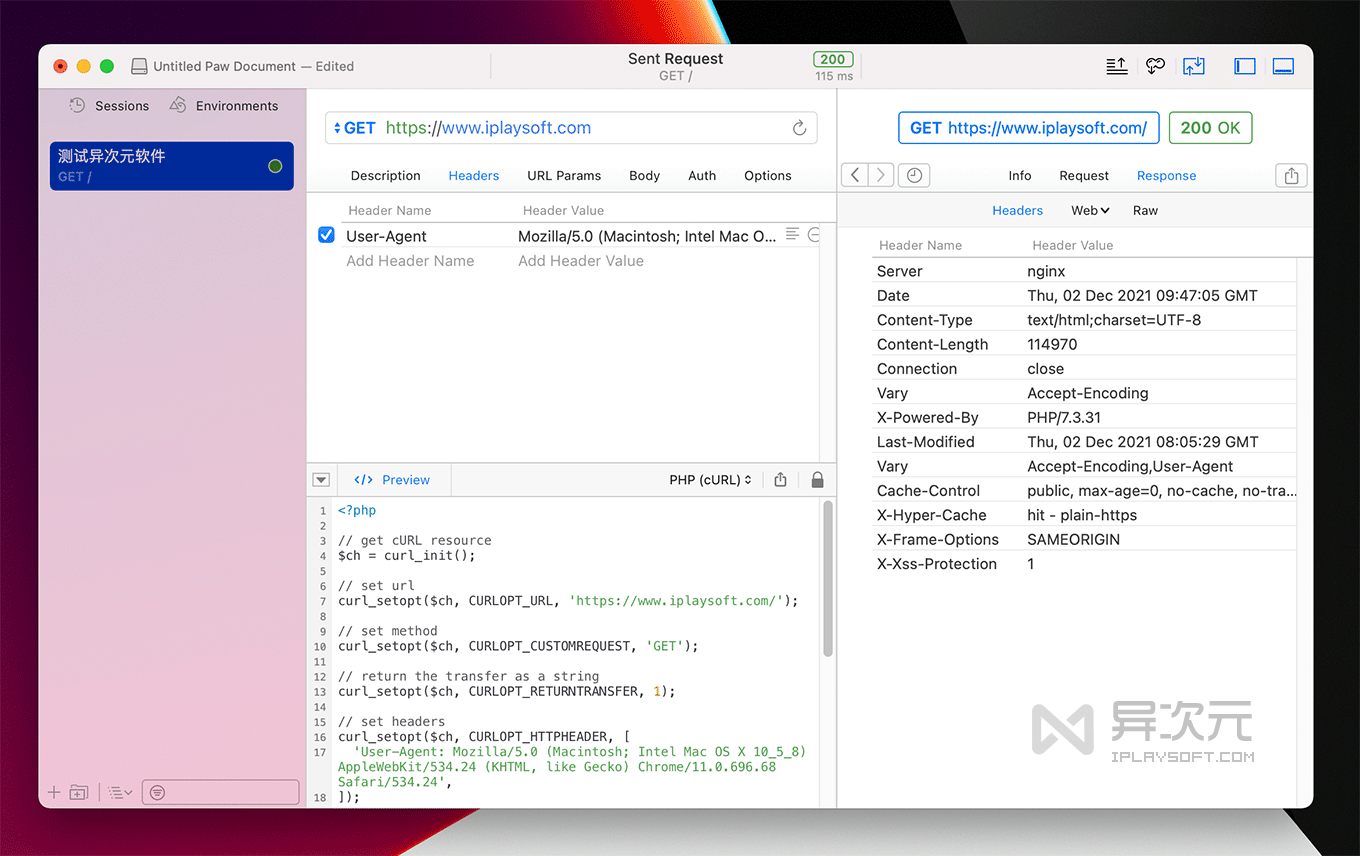Viewport: 1360px width, 856px height.
Task: Open the cloud sync icon in toolbar
Action: pyautogui.click(x=1155, y=66)
